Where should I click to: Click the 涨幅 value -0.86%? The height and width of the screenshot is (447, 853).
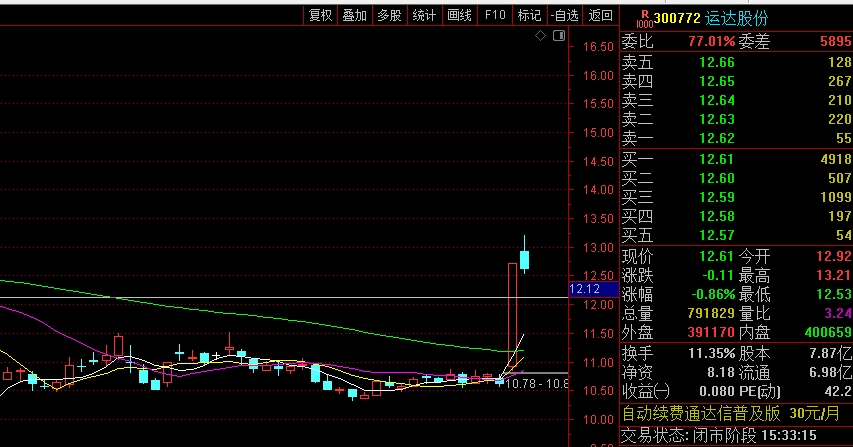coord(713,294)
